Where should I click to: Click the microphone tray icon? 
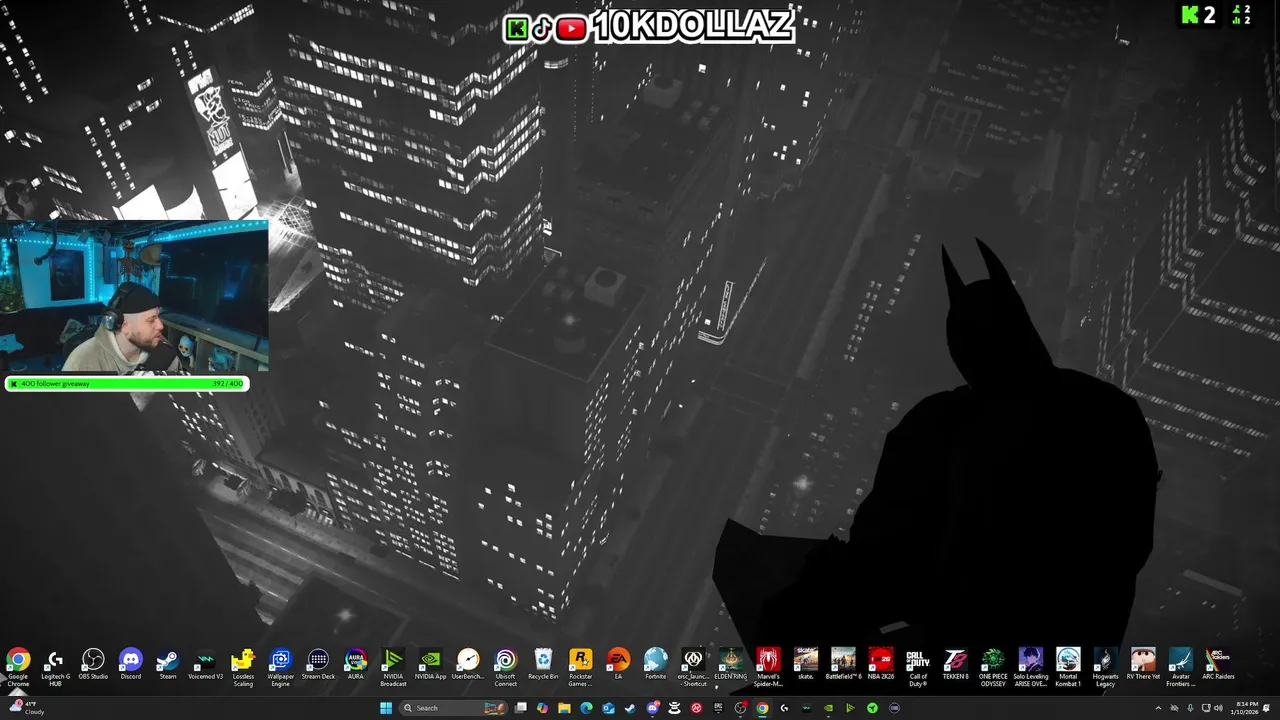pyautogui.click(x=1190, y=708)
